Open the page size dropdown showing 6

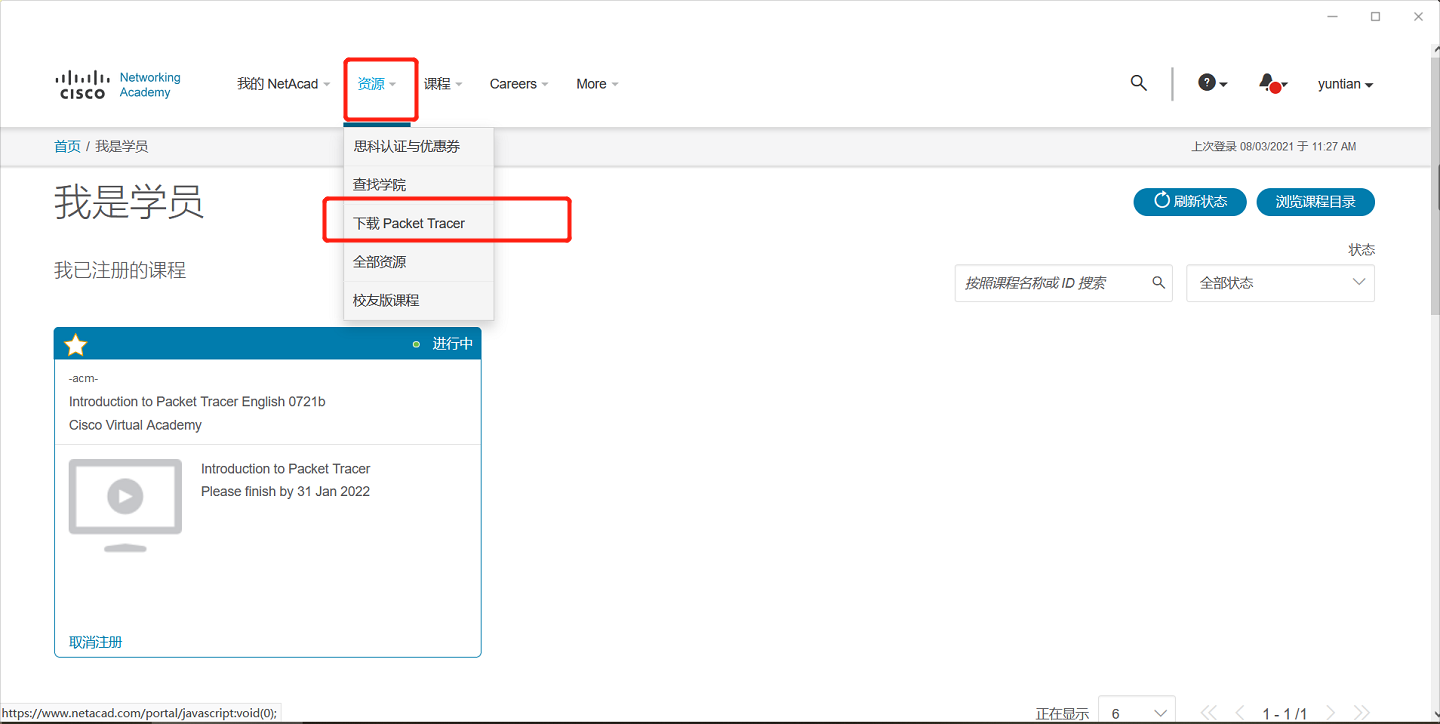point(1136,713)
